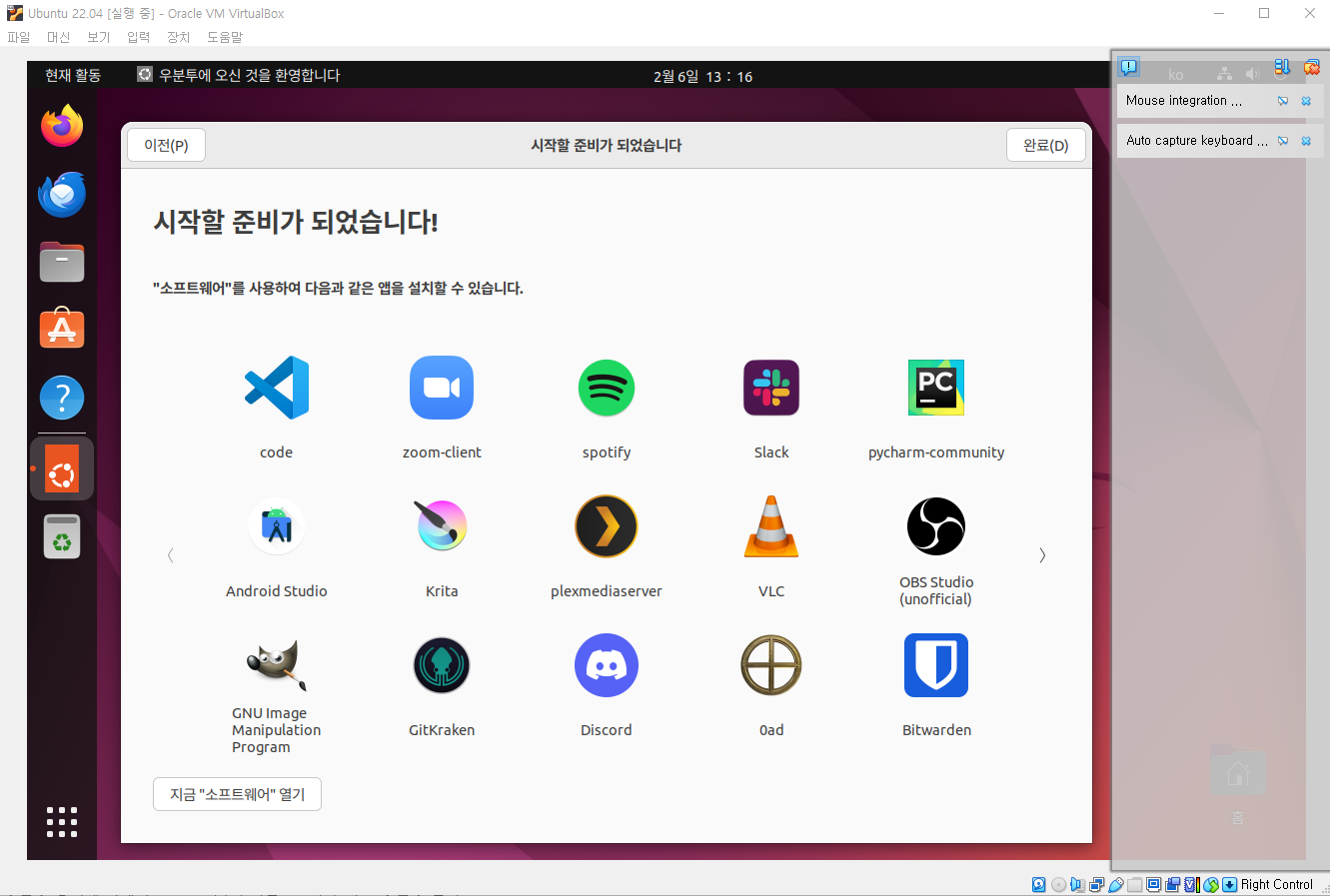This screenshot has height=896, width=1330.
Task: Click the audio status bar indicator
Action: click(x=1077, y=884)
